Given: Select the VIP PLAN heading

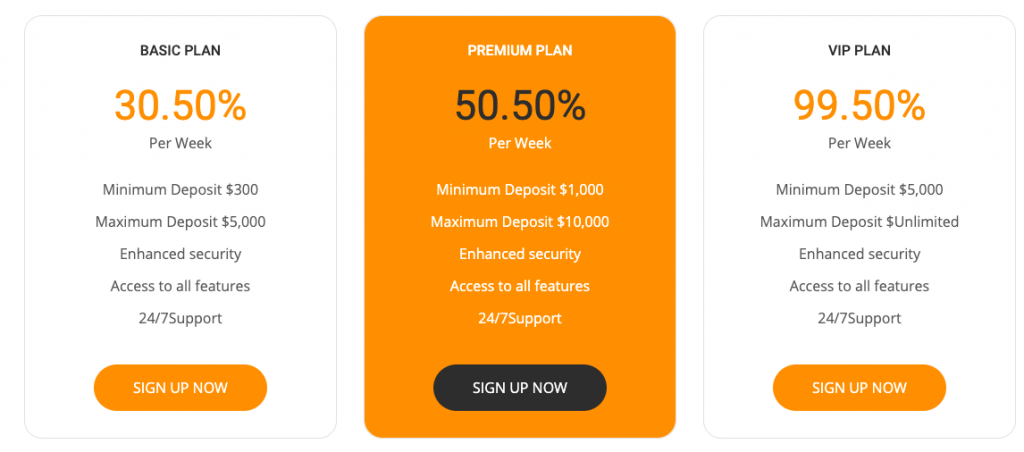Looking at the screenshot, I should 859,50.
